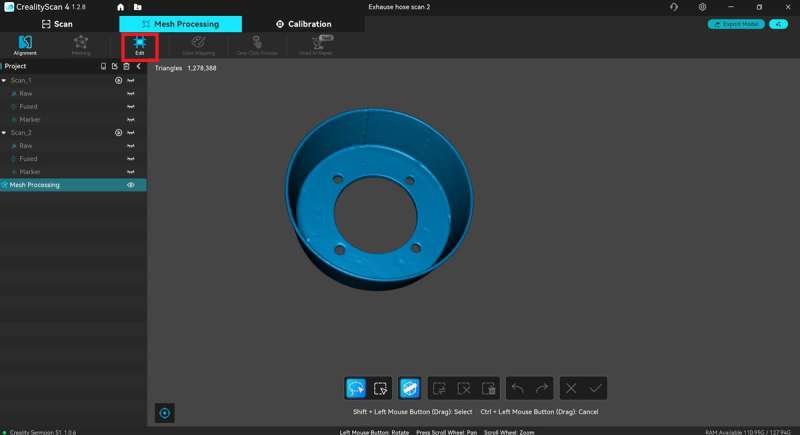Collapse the Scan_1 tree group
This screenshot has width=800, height=435.
tap(5, 80)
